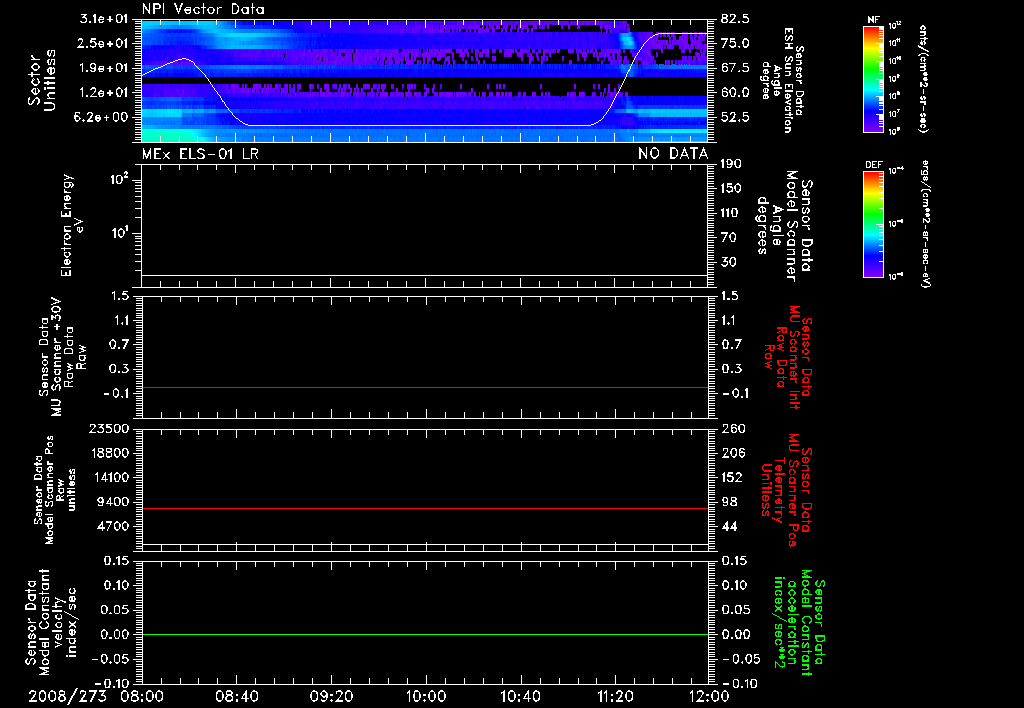Screen dimensions: 1024x708
Task: Click the red 'MU Scanner Pos Telemetry' label
Action: [786, 490]
